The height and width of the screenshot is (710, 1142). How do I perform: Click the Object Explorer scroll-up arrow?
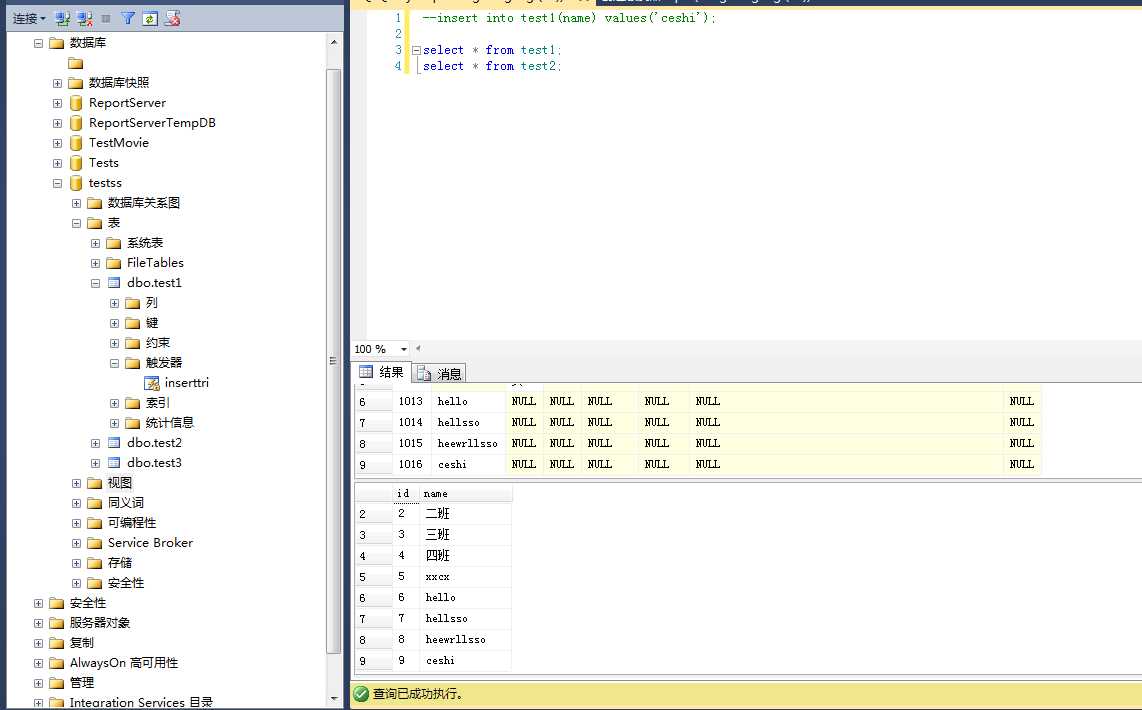tap(334, 42)
